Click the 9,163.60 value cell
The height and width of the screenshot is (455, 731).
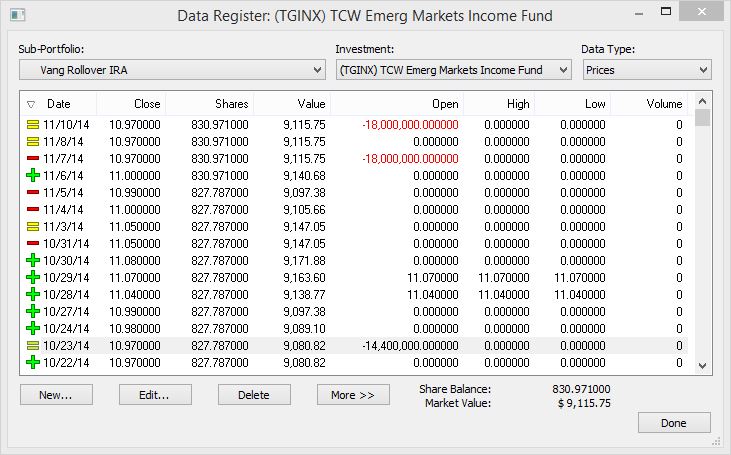pos(304,277)
